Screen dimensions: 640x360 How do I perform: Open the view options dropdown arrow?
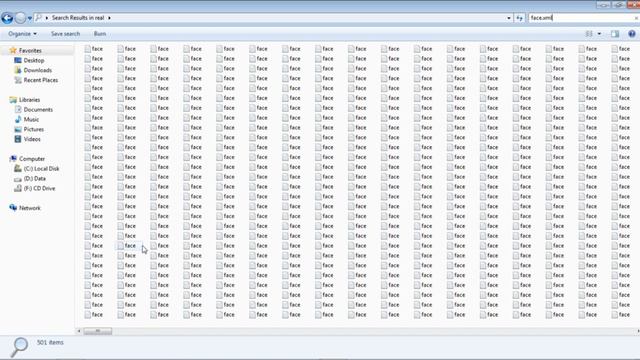coord(599,34)
